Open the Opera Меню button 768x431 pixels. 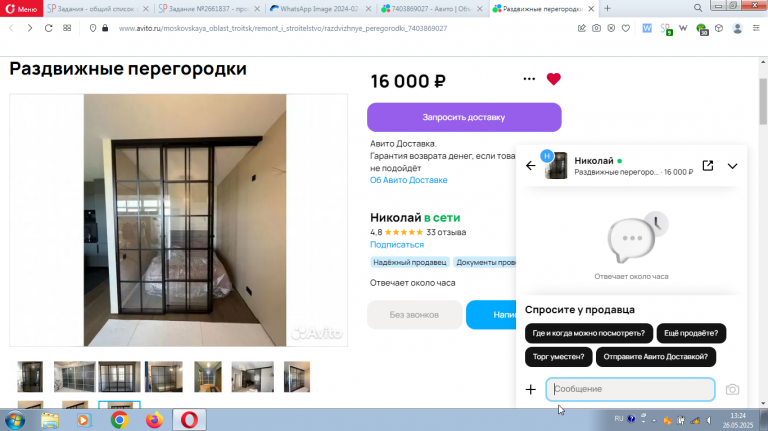coord(22,8)
